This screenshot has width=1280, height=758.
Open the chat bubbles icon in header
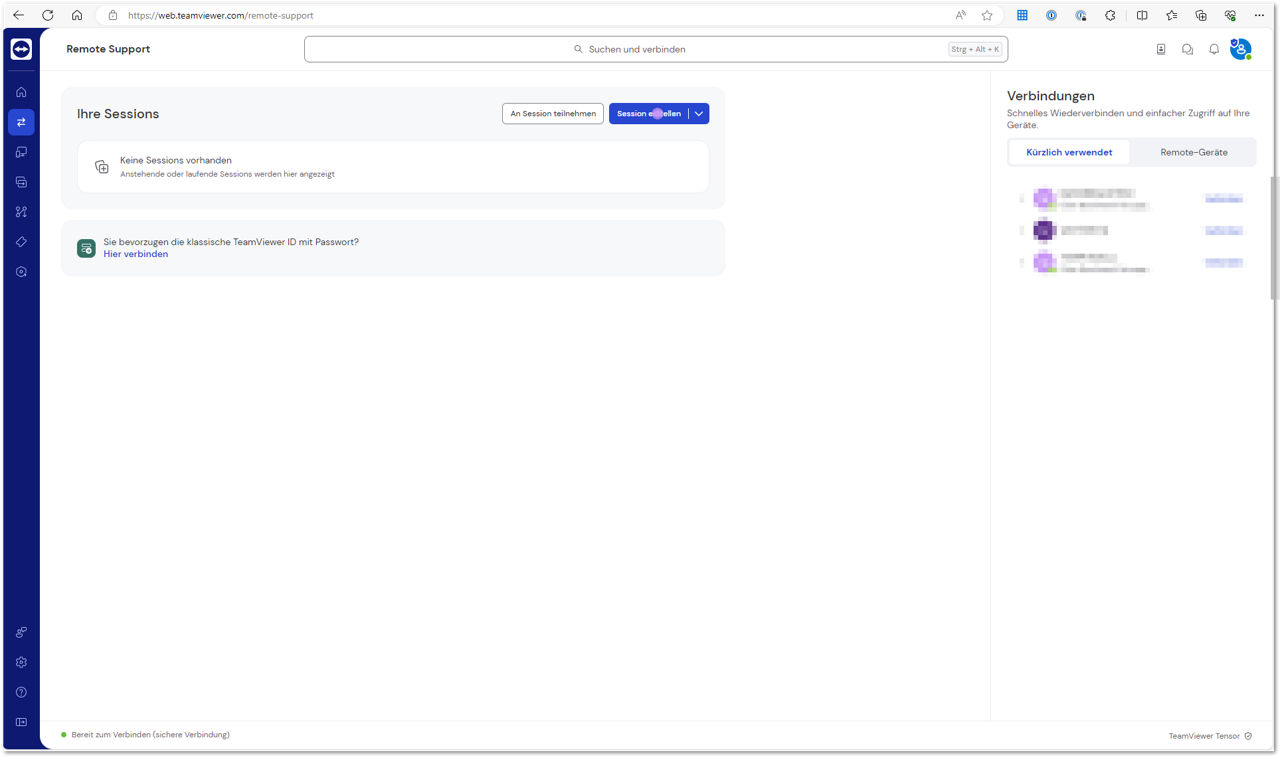click(1187, 49)
